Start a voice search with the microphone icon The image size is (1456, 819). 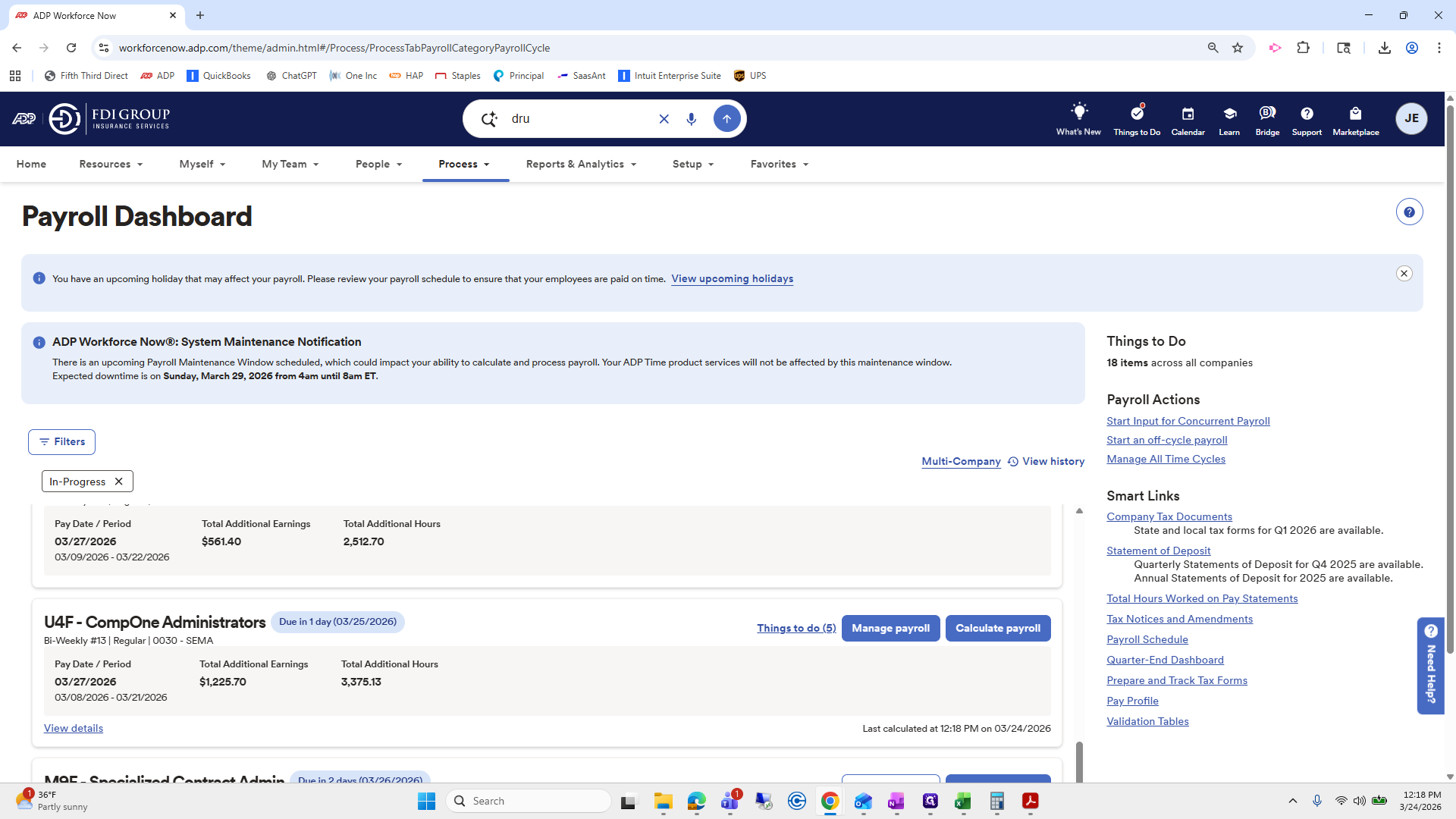pyautogui.click(x=691, y=118)
